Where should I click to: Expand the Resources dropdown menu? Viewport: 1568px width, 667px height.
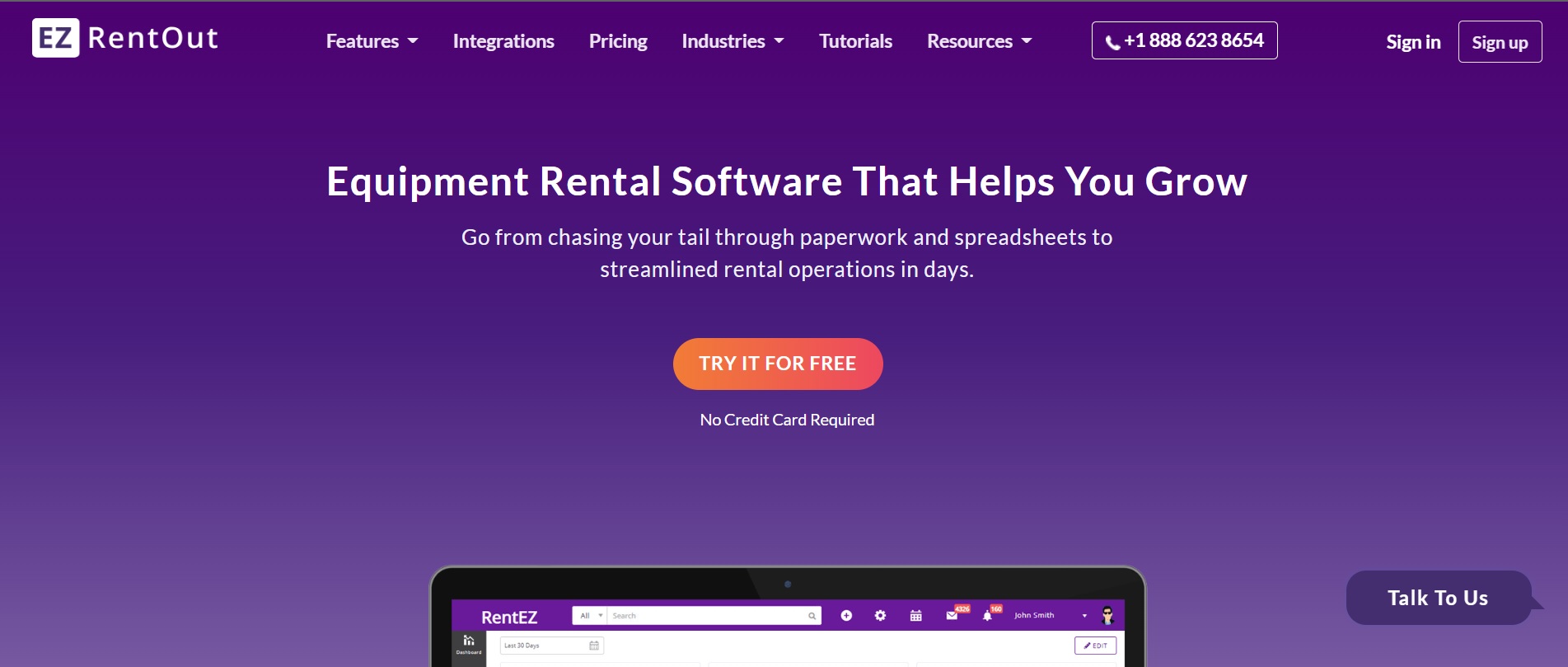pos(979,41)
